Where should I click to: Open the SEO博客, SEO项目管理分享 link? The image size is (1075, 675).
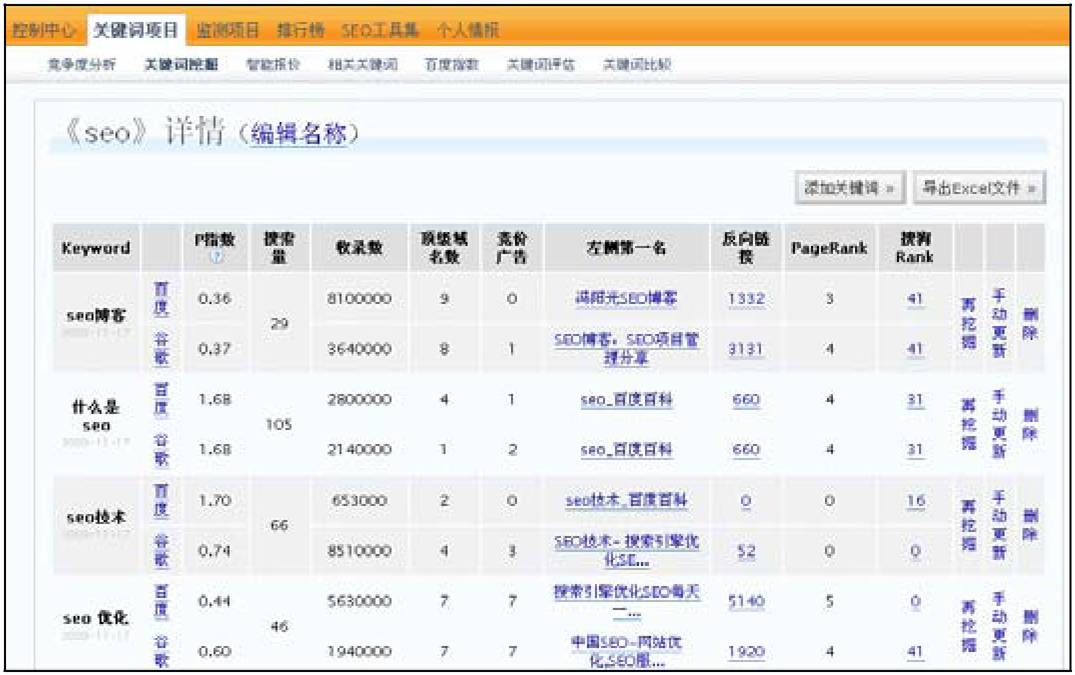click(x=626, y=349)
